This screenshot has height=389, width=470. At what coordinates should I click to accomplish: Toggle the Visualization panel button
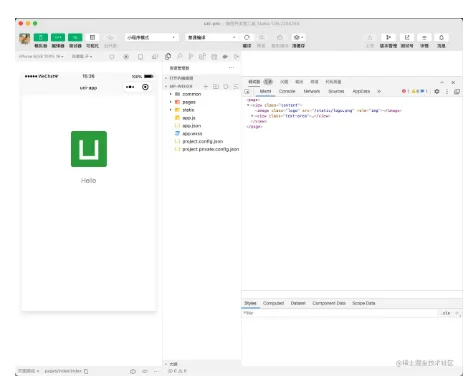tap(92, 38)
